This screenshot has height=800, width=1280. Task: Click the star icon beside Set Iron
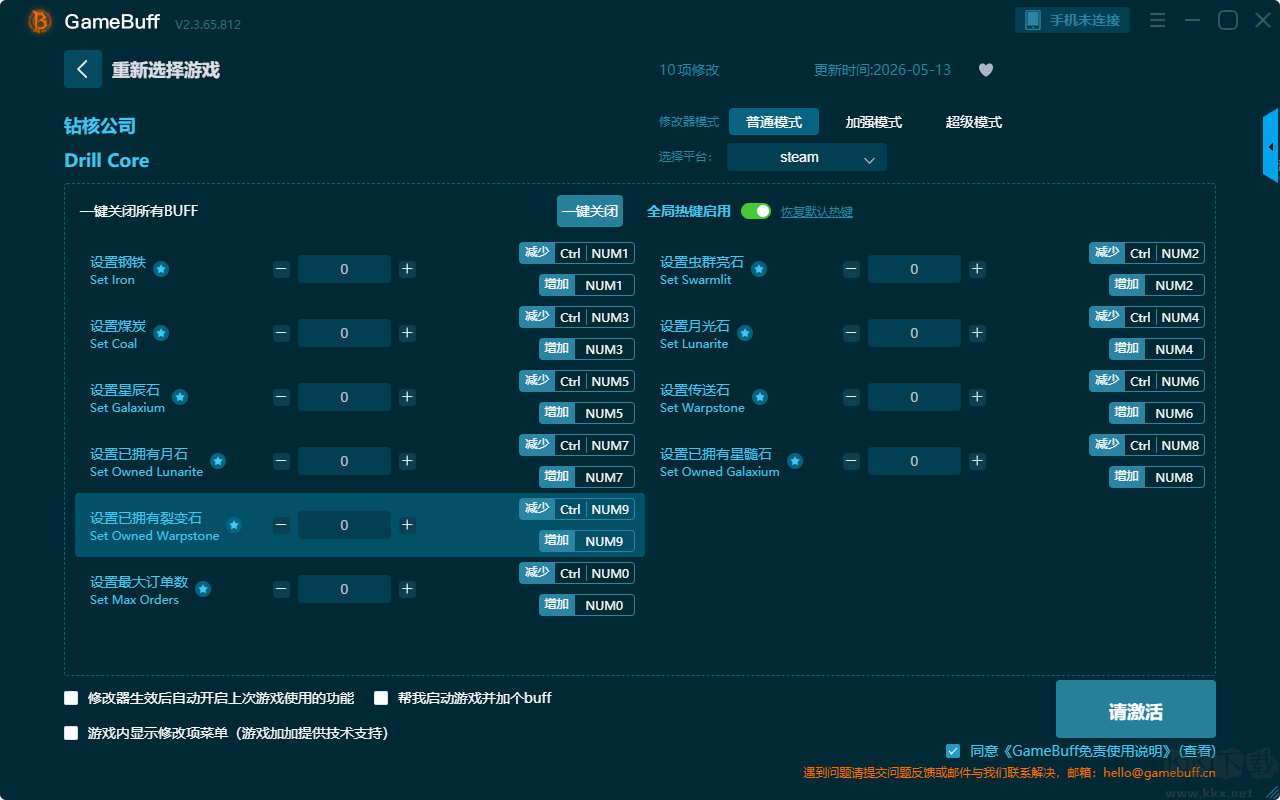(161, 269)
